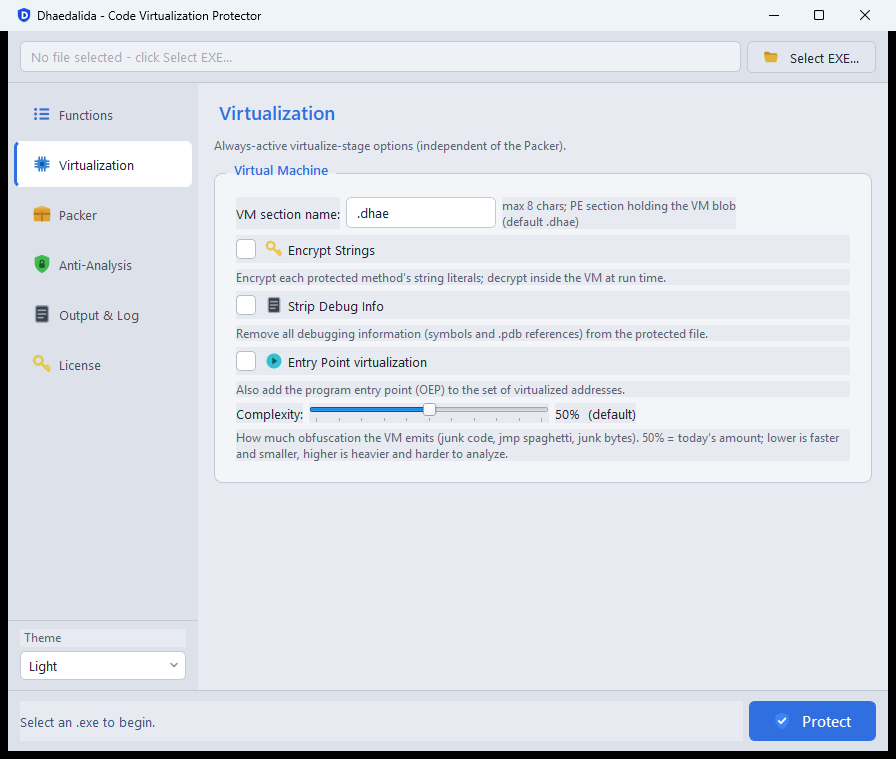Click the key icon beside Encrypt Strings
Image resolution: width=896 pixels, height=759 pixels.
pos(274,249)
